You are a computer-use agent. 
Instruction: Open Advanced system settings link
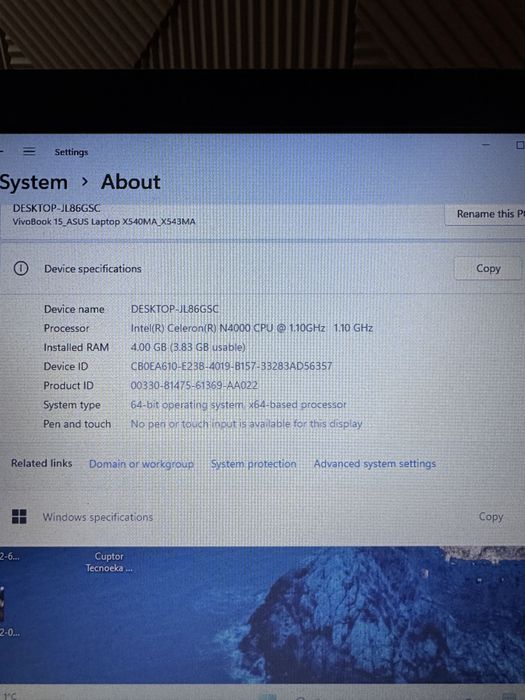375,464
